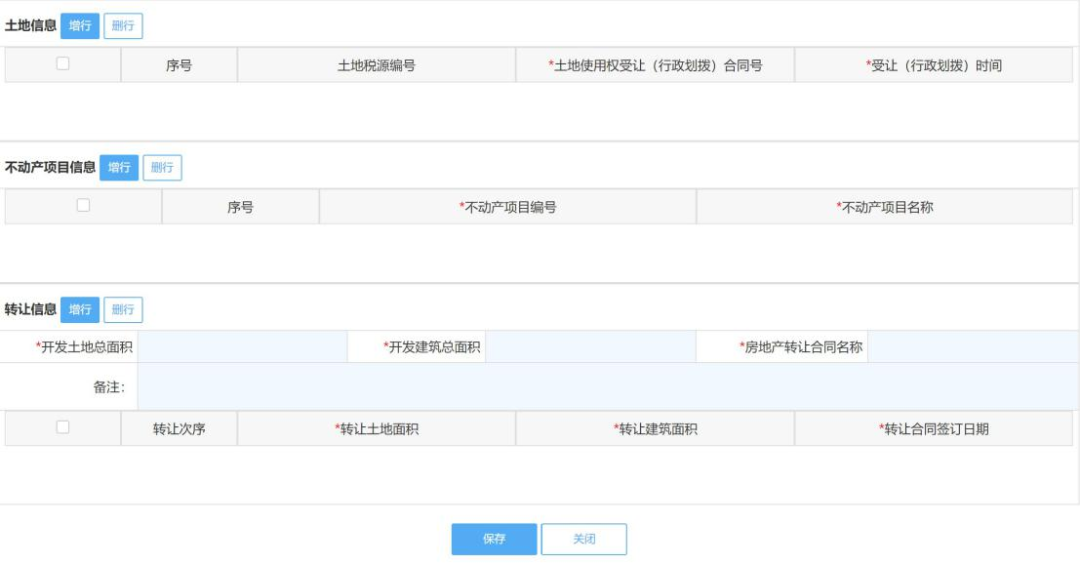Tick the 转让次序 table header checkbox
The width and height of the screenshot is (1080, 564).
point(63,427)
